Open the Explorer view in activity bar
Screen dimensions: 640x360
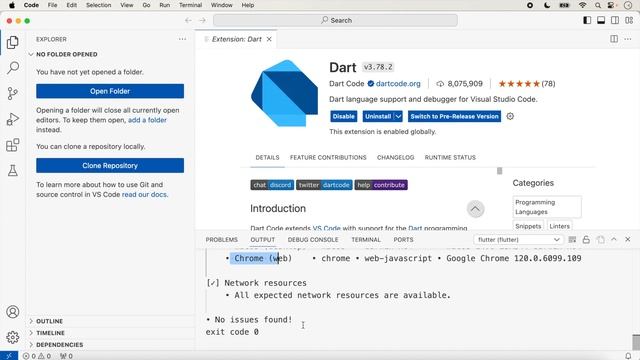tap(13, 42)
